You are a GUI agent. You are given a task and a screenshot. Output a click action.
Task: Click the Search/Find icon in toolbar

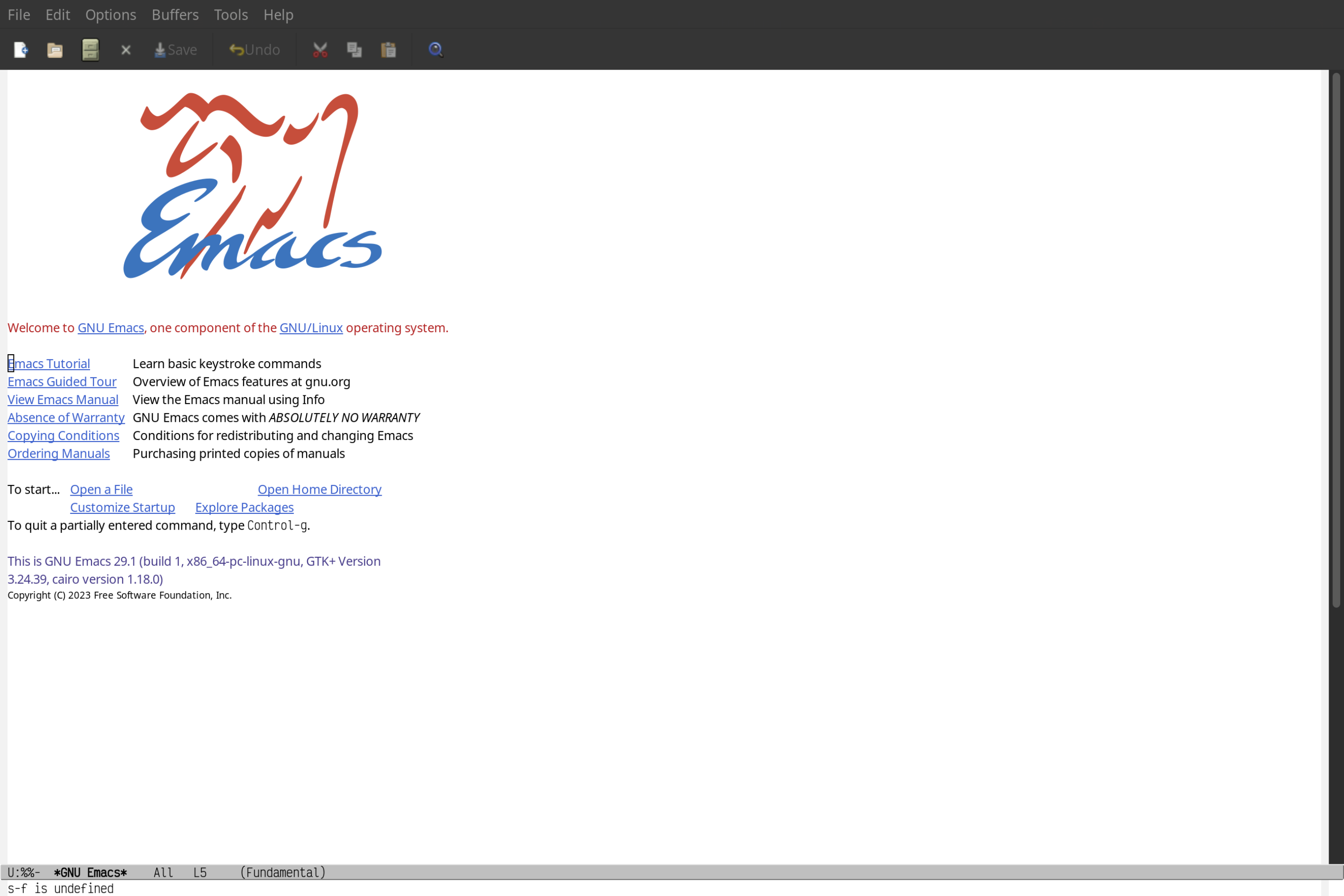pos(435,49)
